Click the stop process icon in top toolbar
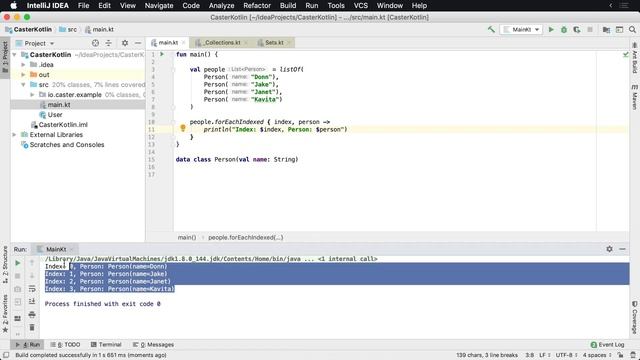The width and height of the screenshot is (640, 360). 590,29
